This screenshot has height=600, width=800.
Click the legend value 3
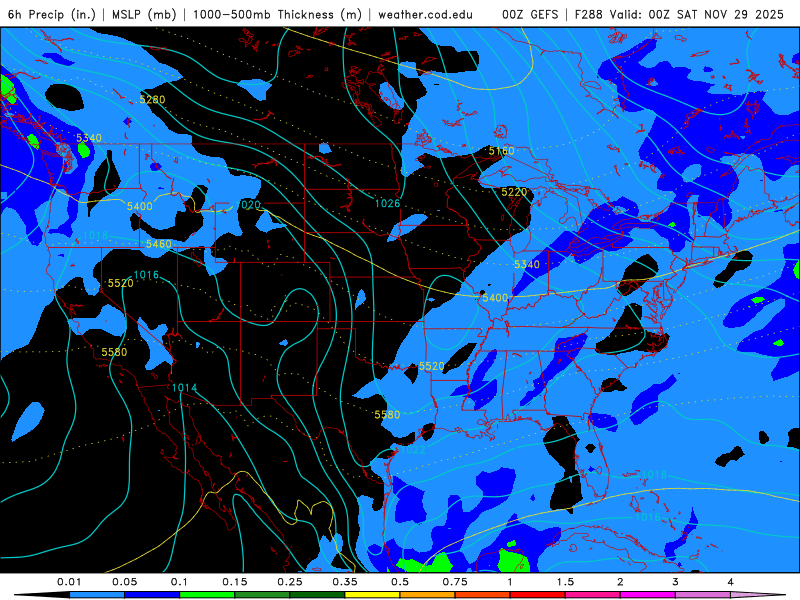coord(675,582)
